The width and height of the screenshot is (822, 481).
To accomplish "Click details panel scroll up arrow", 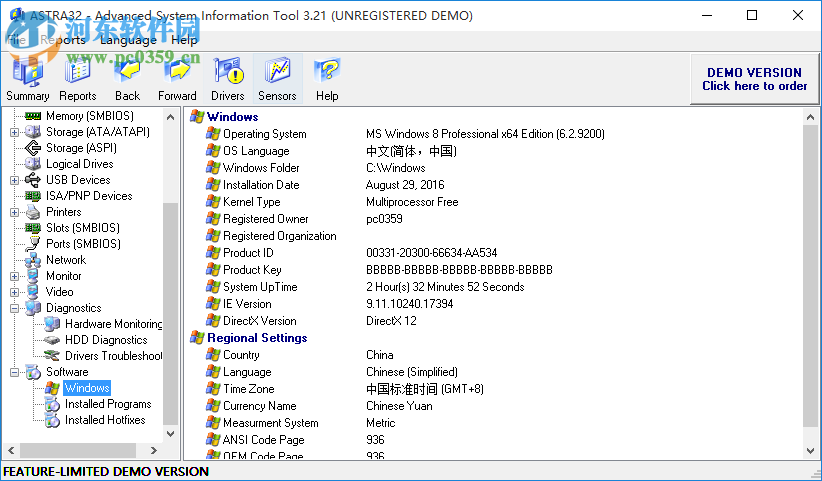I will click(x=810, y=117).
